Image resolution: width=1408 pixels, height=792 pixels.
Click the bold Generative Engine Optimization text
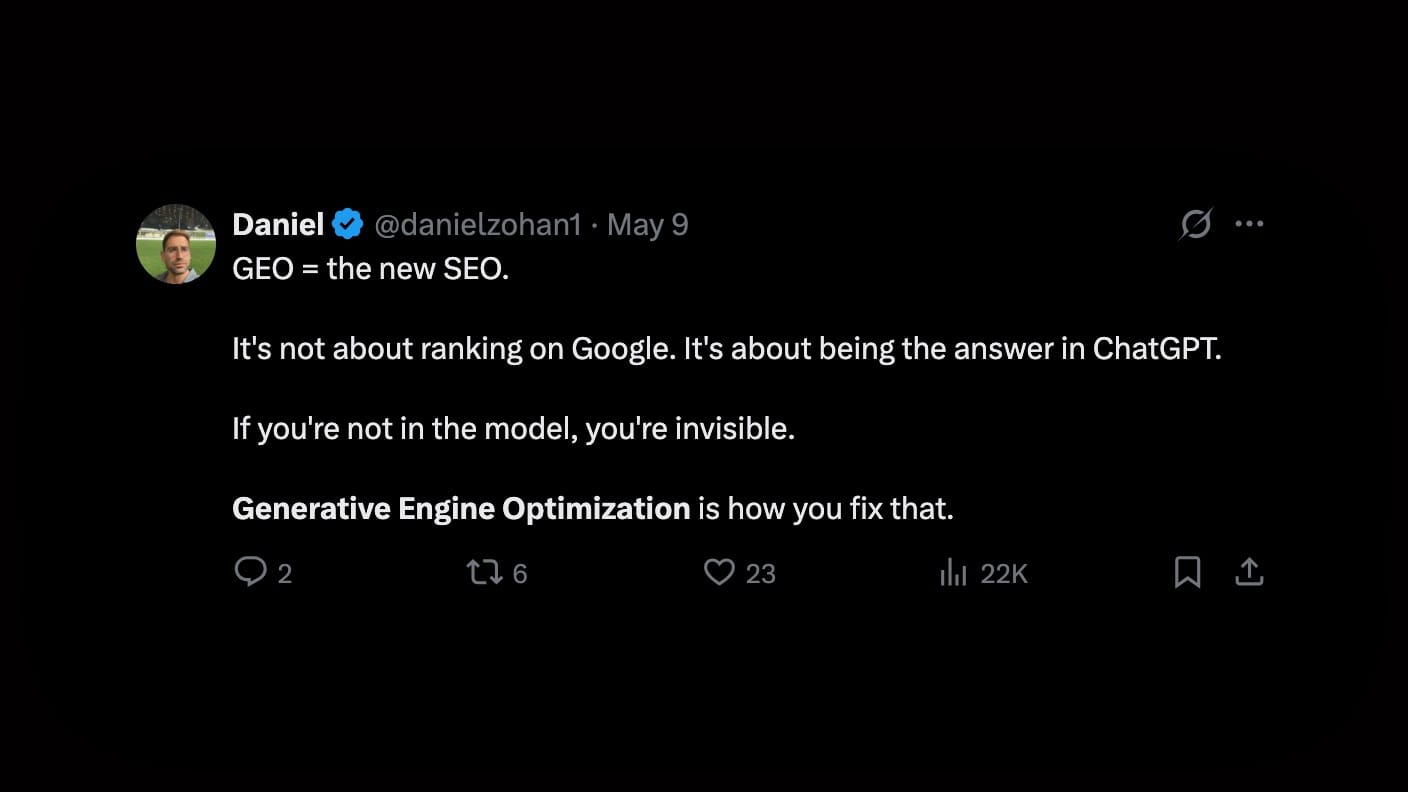point(461,509)
